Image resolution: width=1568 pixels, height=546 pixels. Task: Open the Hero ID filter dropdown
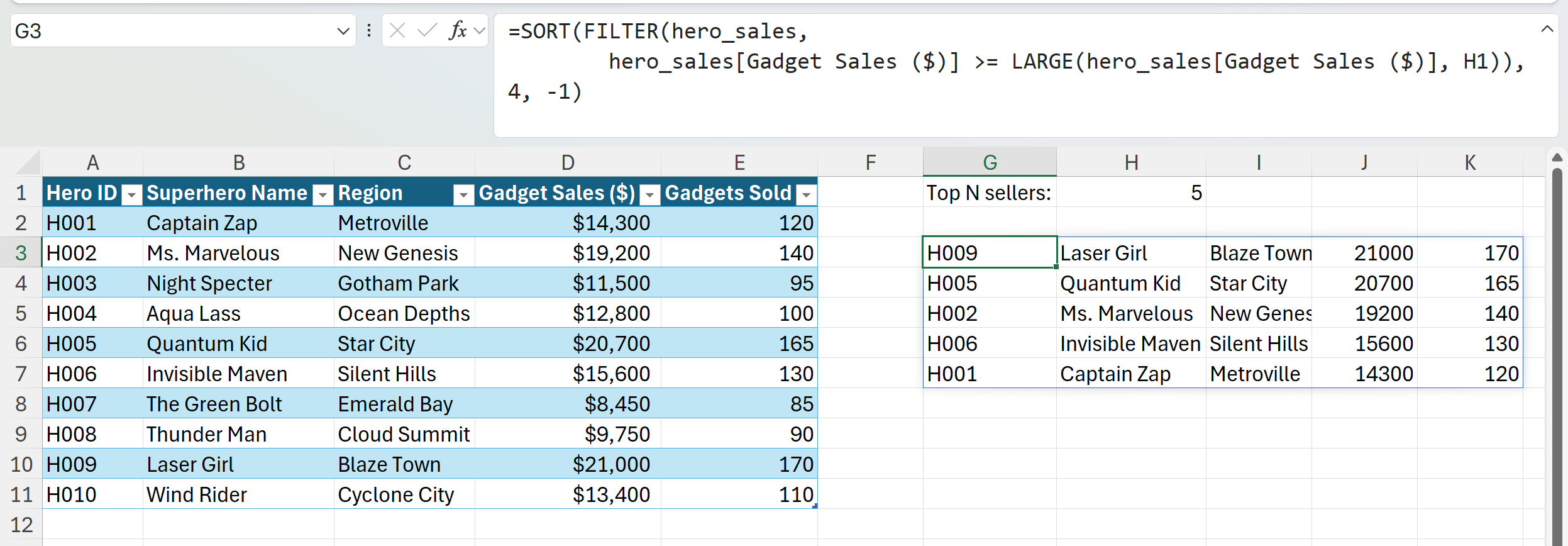tap(131, 195)
